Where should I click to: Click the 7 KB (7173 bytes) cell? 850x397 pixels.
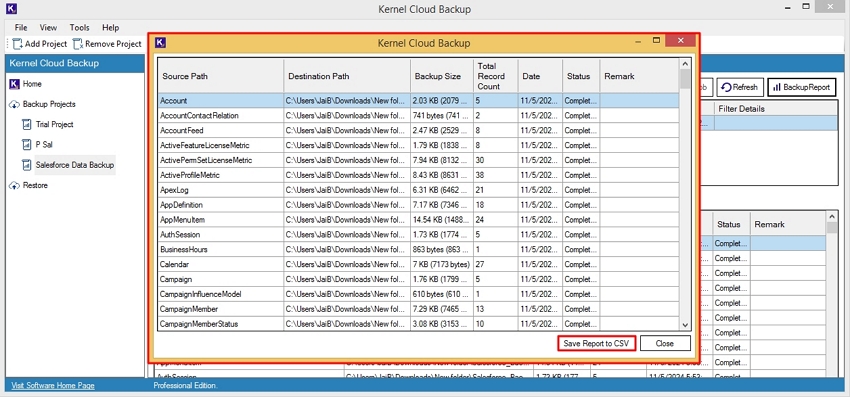click(442, 264)
